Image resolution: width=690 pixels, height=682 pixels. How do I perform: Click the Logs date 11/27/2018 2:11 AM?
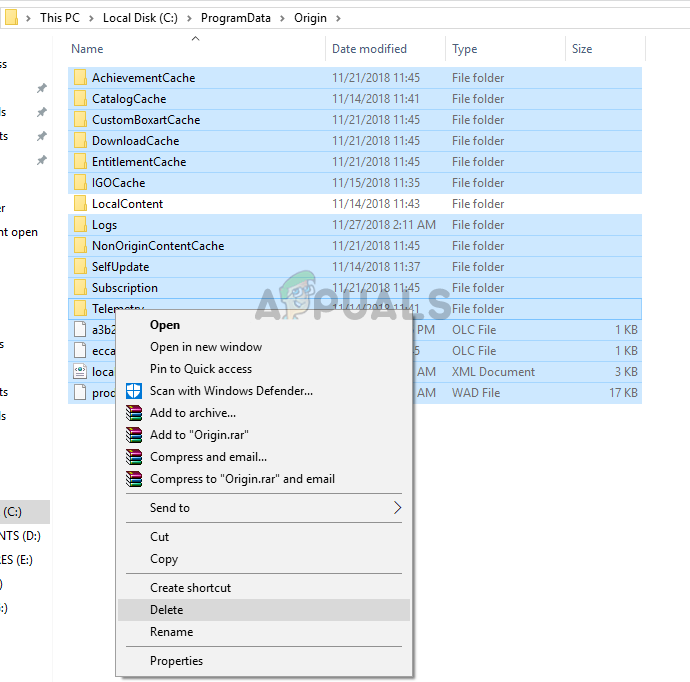click(384, 225)
